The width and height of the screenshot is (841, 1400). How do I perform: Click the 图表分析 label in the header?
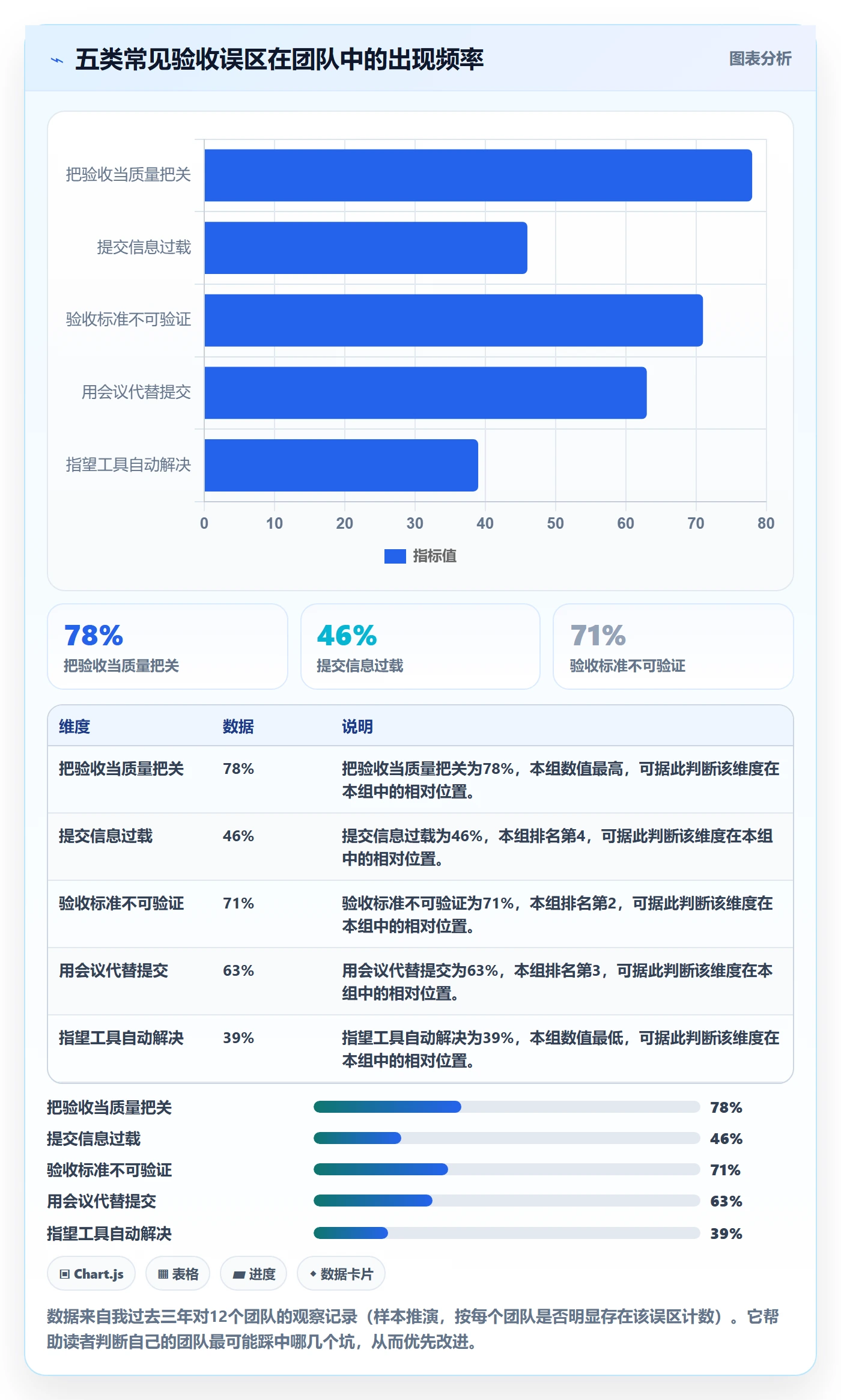pyautogui.click(x=760, y=59)
